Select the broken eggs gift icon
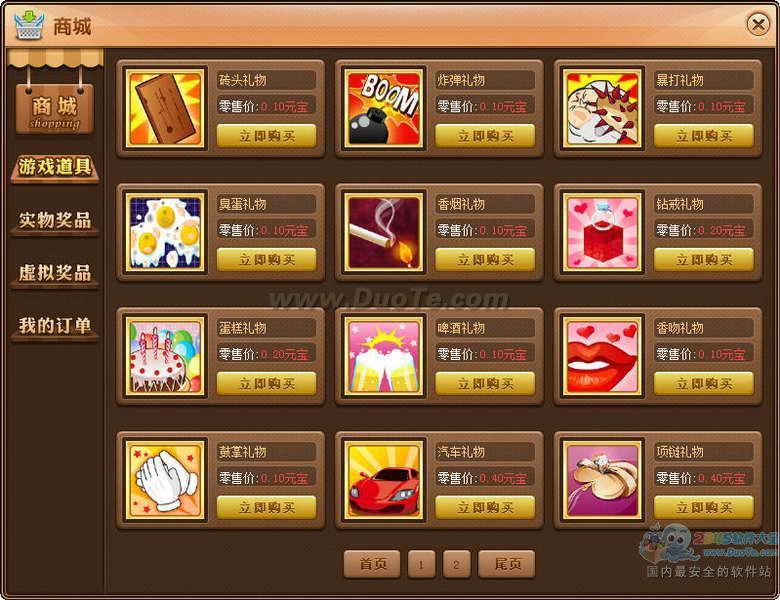Screen dimensions: 780x600 pyautogui.click(x=165, y=232)
